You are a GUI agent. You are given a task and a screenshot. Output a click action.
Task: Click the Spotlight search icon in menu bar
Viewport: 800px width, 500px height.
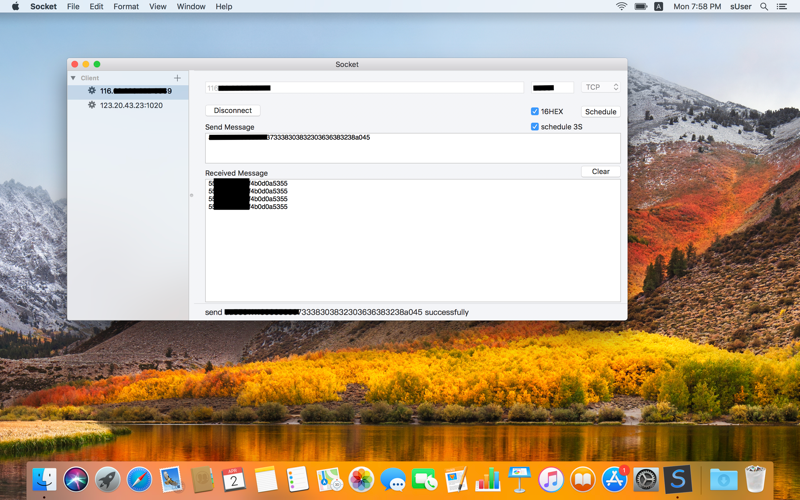764,7
